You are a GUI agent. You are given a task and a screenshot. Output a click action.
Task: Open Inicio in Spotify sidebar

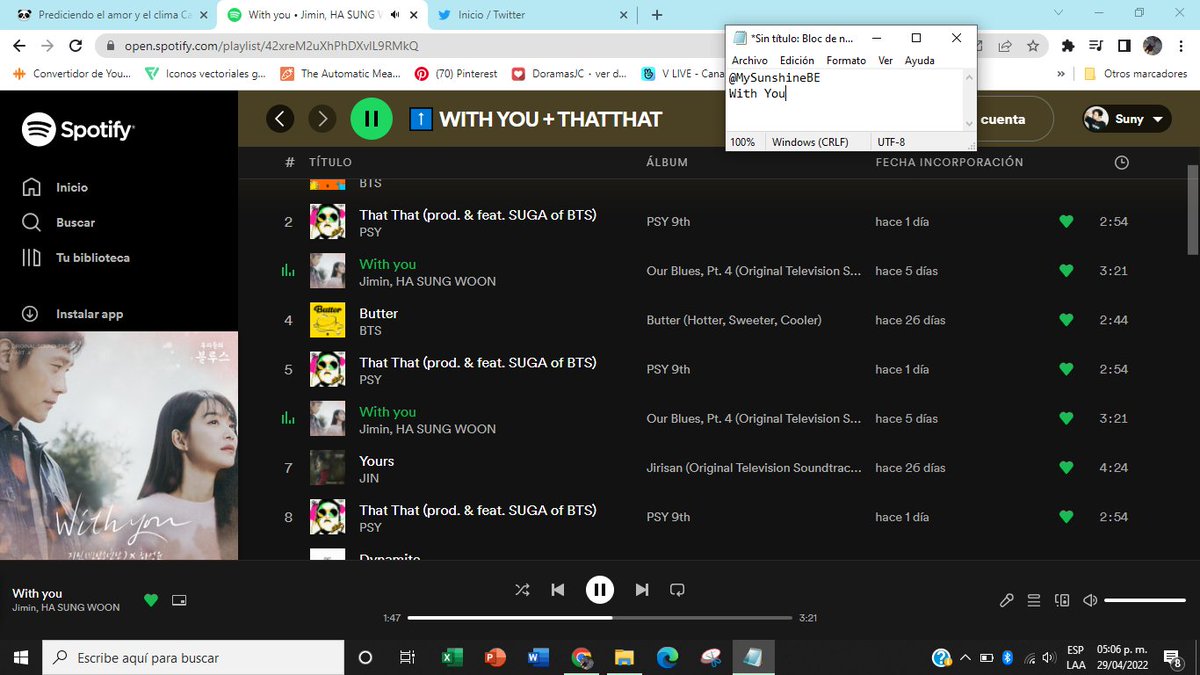click(55, 187)
